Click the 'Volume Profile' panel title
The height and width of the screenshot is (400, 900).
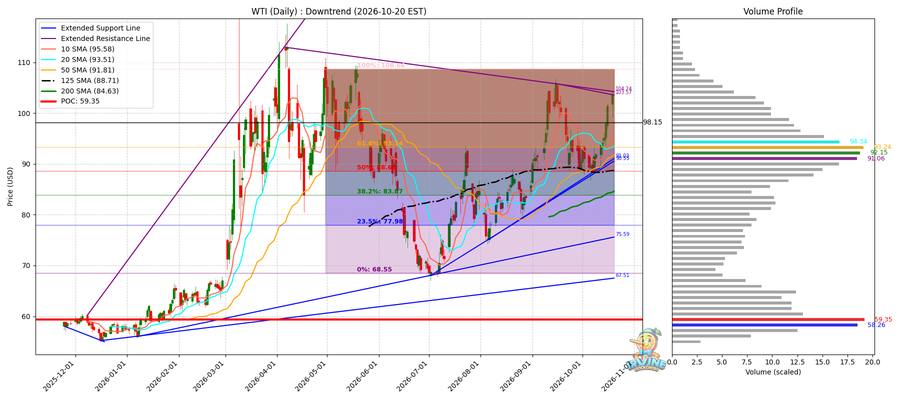point(773,11)
